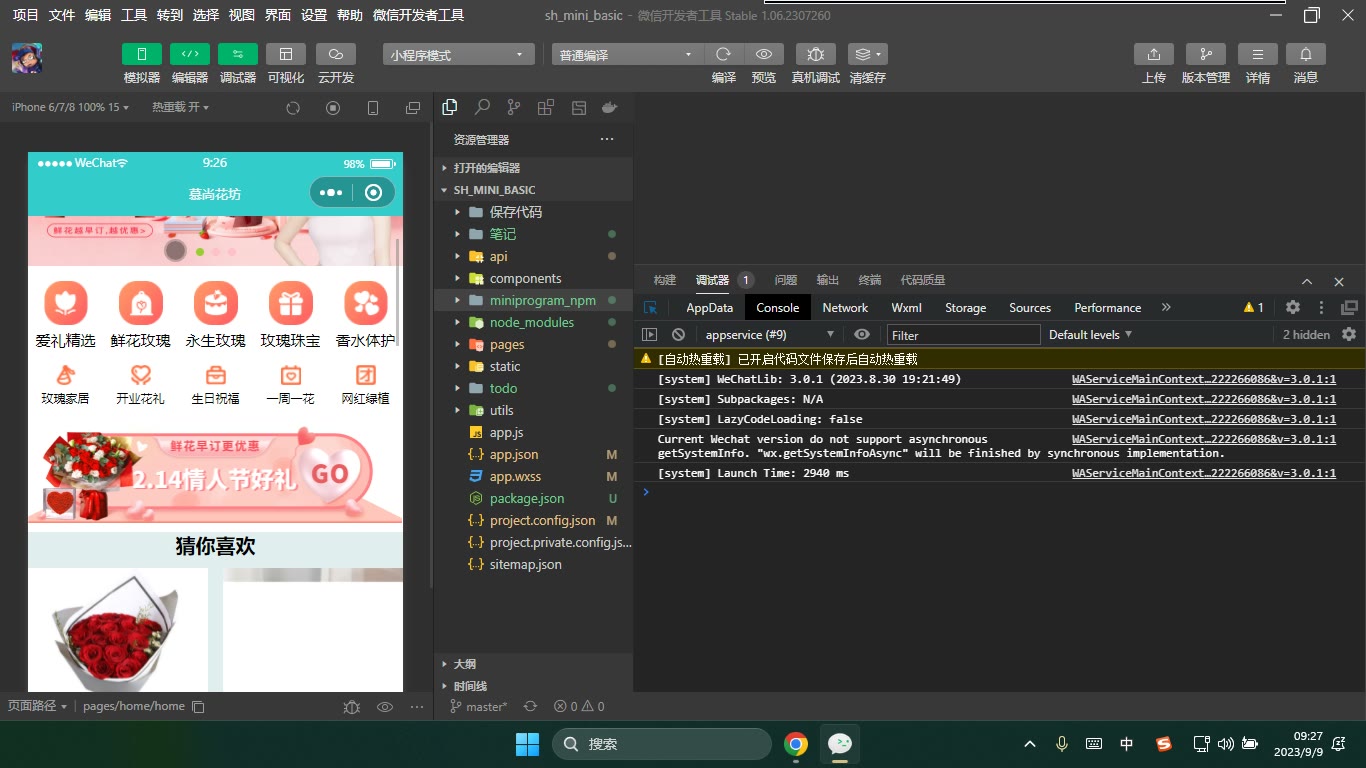Click the 鲜花玫瑰 category in simulator
Screen dimensions: 1366x768
[140, 315]
